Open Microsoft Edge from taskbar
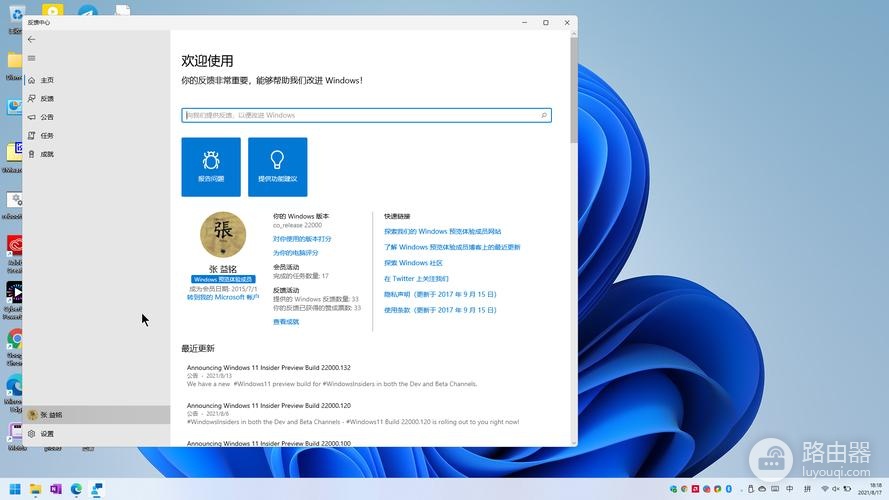 pyautogui.click(x=76, y=489)
